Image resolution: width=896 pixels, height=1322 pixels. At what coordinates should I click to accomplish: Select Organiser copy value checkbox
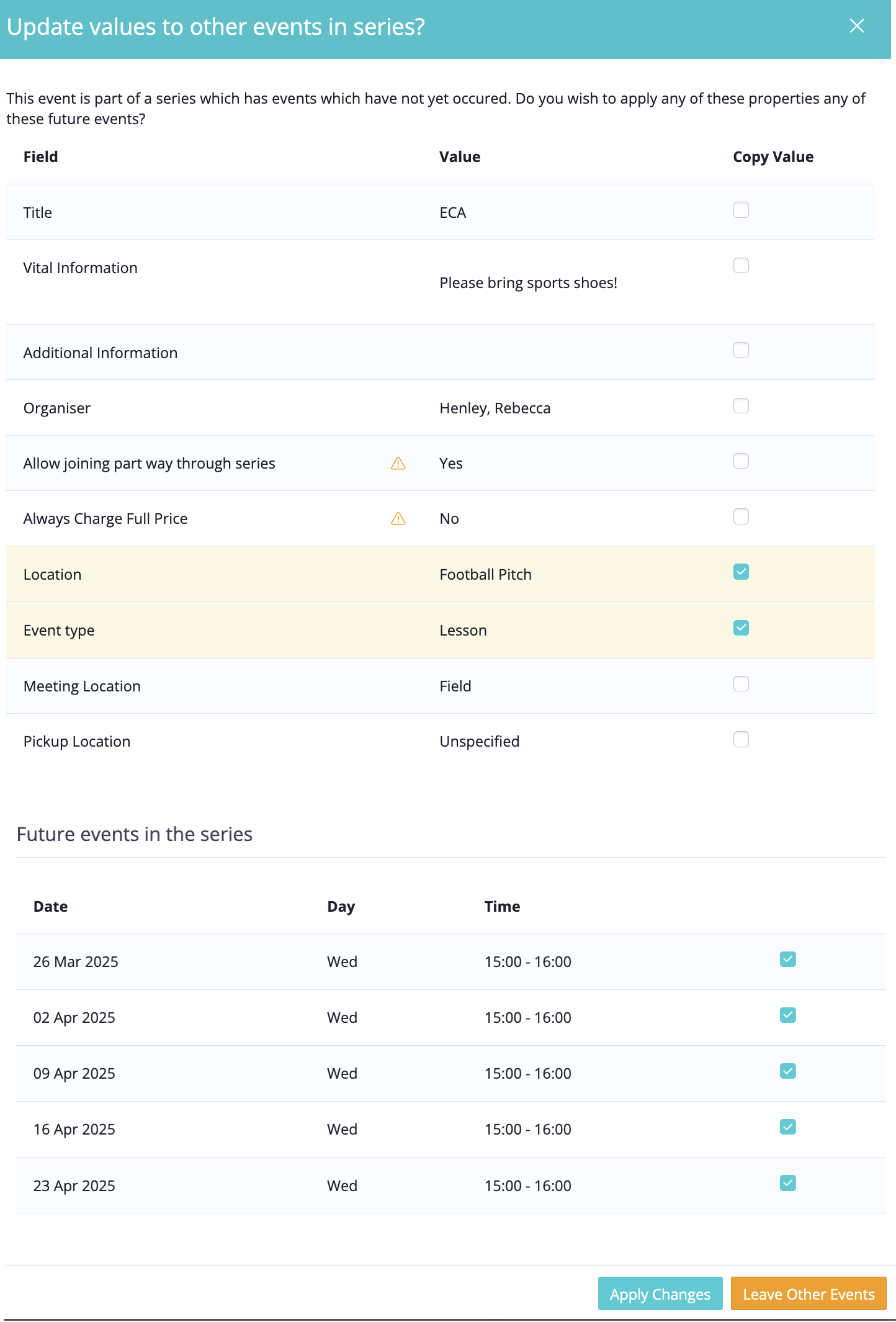click(x=741, y=406)
